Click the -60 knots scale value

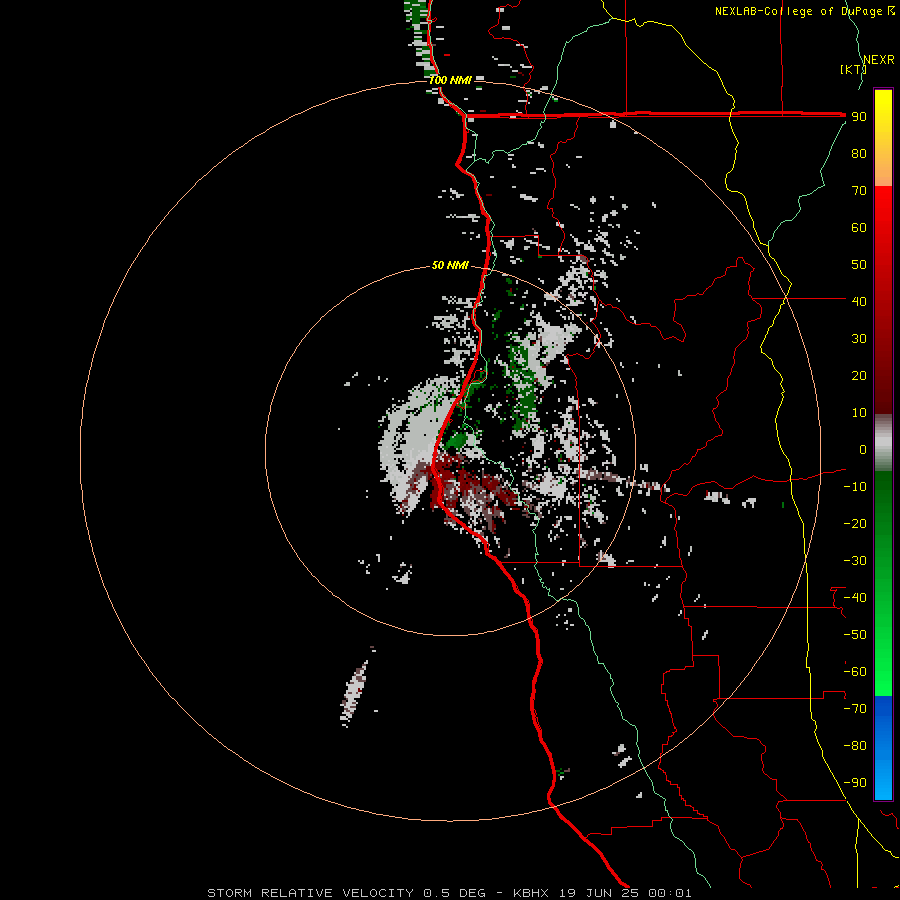(855, 672)
